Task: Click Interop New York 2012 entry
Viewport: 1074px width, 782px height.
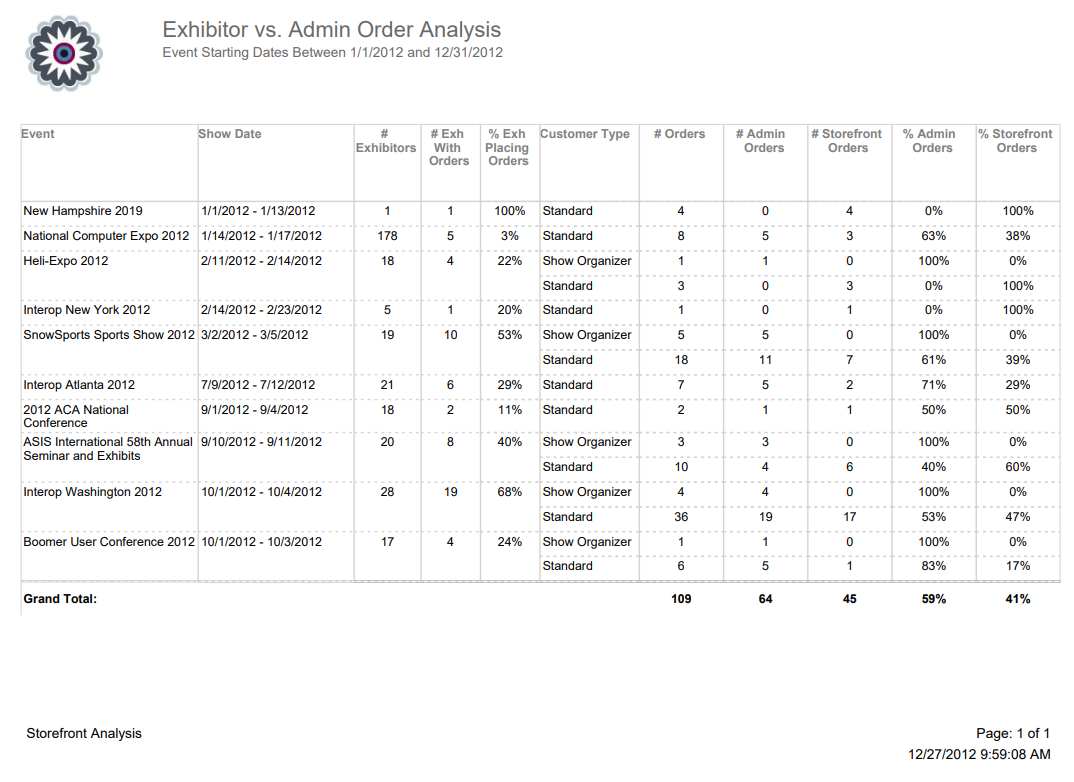Action: pos(87,310)
